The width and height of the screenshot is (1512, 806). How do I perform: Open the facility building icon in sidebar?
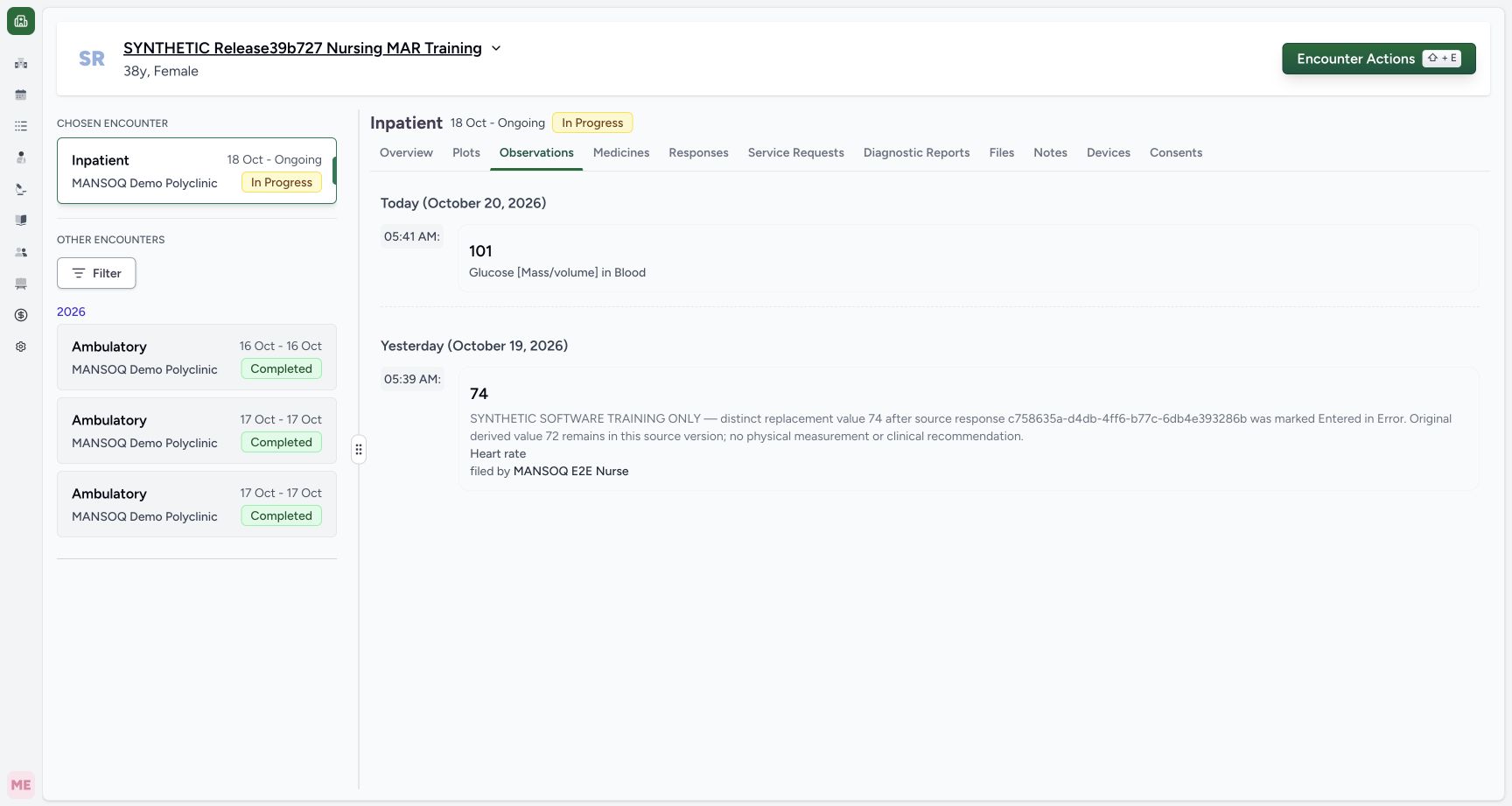point(21,63)
